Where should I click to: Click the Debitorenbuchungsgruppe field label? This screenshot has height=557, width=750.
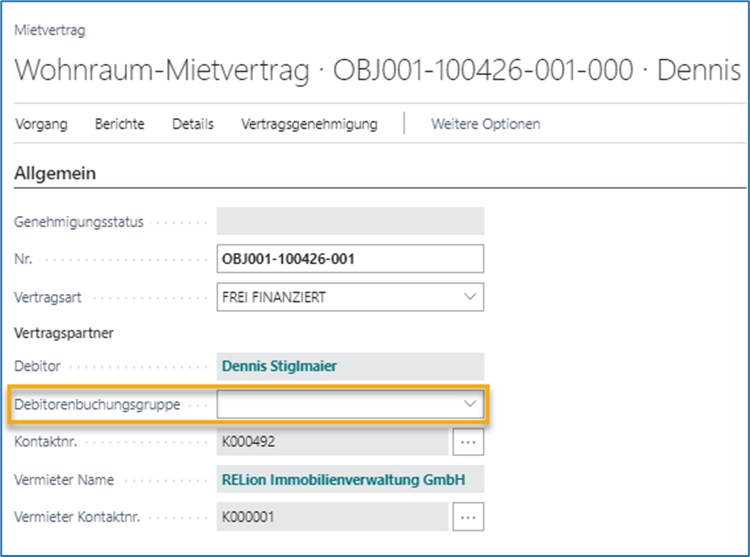[97, 404]
